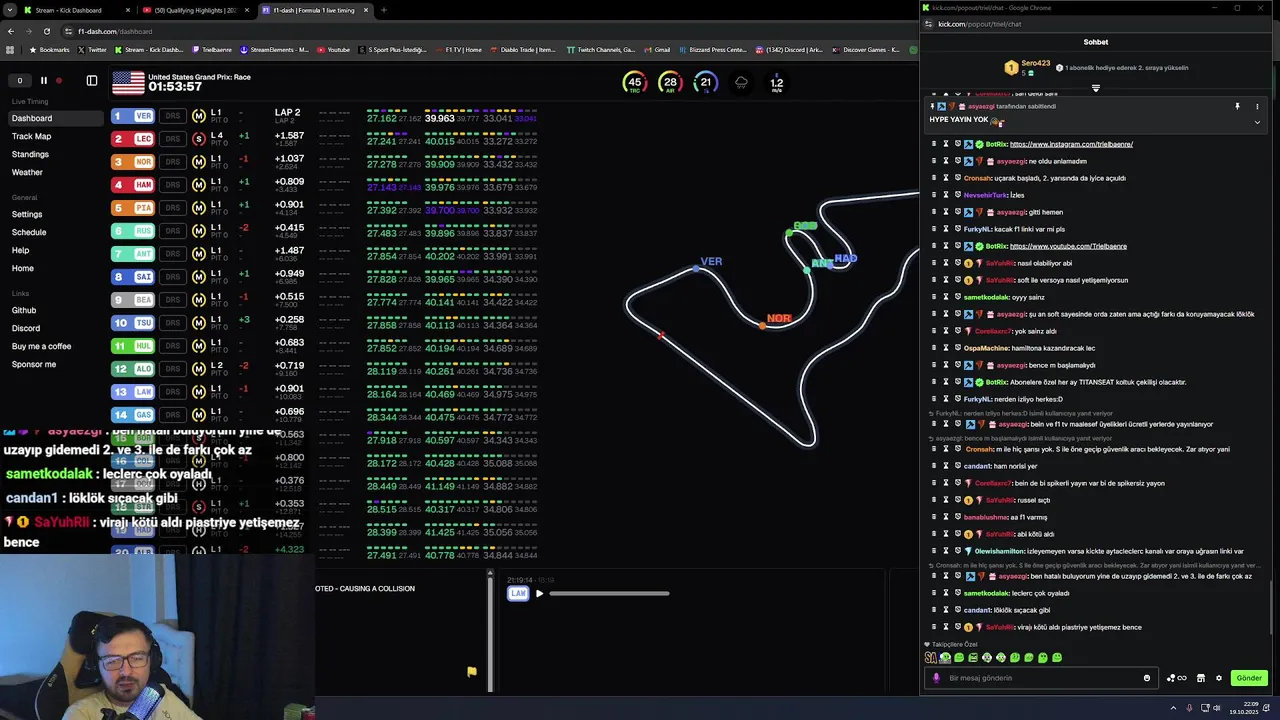Click medium tyre icon in VER row
This screenshot has width=1280, height=720.
(199, 116)
